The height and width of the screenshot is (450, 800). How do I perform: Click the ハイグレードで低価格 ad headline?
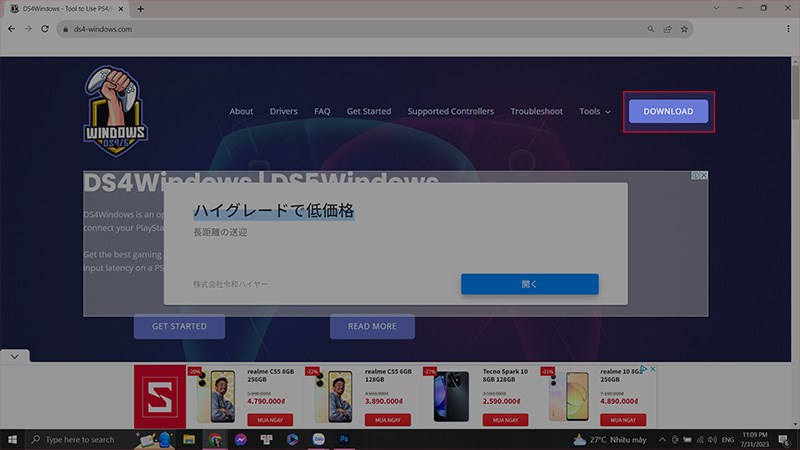tap(274, 210)
